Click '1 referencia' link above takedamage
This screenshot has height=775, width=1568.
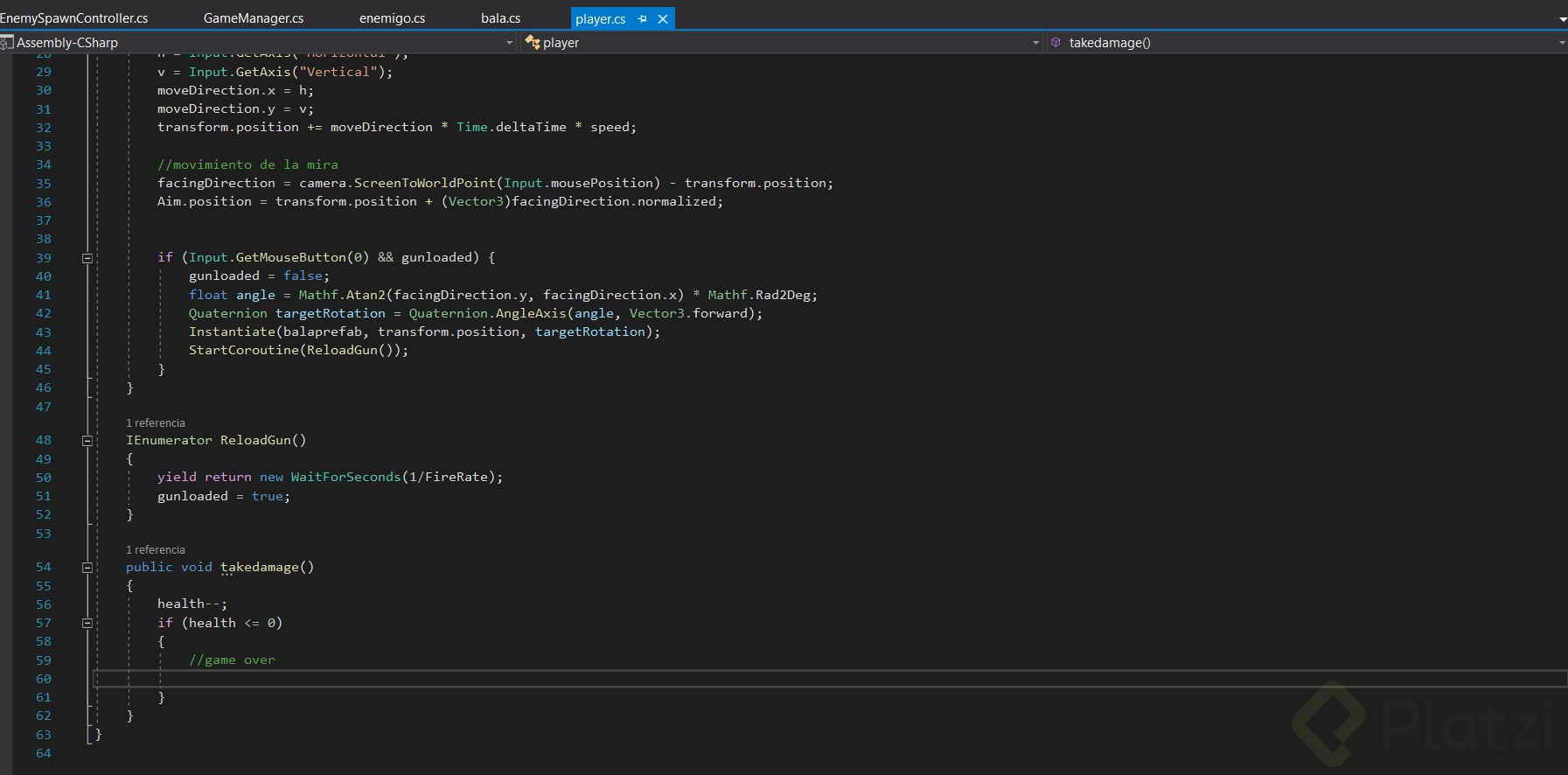coord(156,550)
